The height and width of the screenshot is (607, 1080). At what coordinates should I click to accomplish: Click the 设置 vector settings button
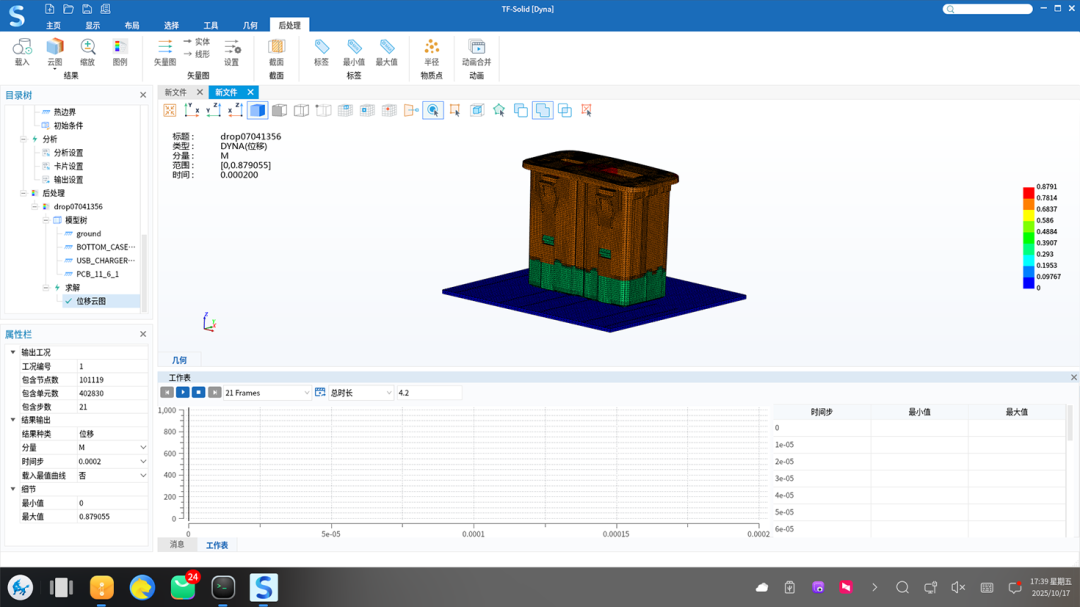click(x=232, y=48)
